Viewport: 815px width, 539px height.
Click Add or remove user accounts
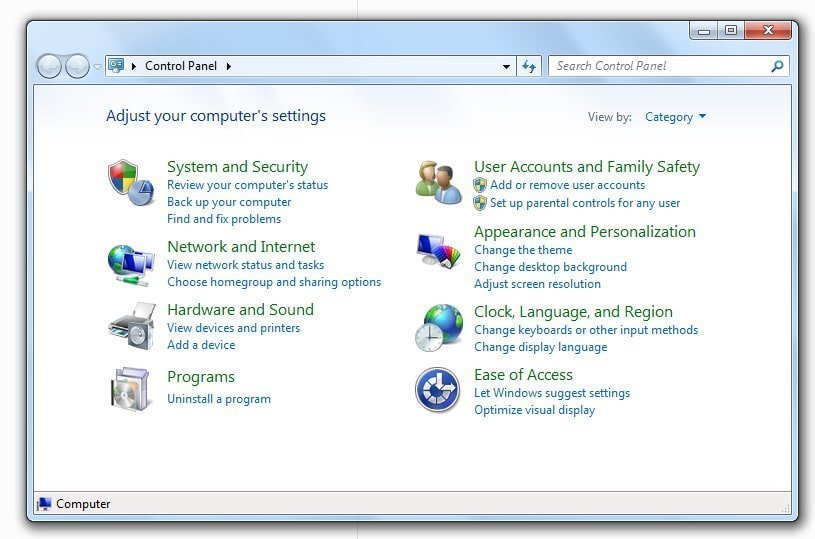pyautogui.click(x=567, y=185)
